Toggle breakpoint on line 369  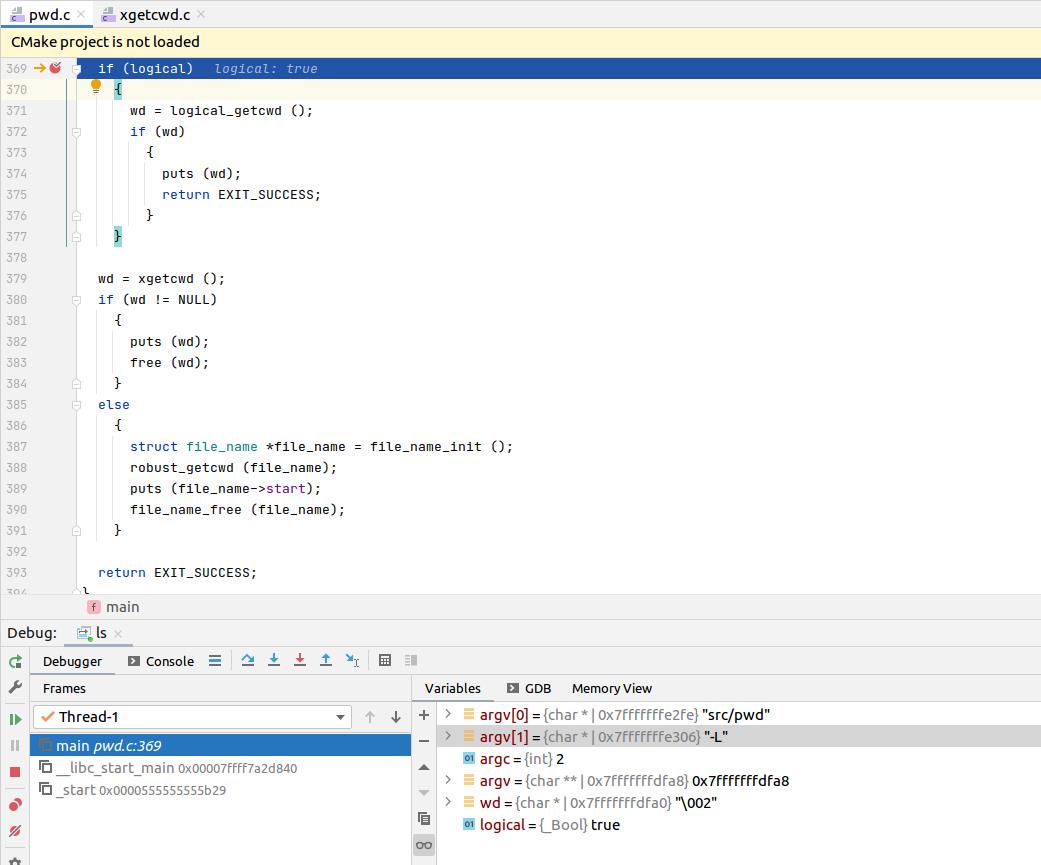55,68
